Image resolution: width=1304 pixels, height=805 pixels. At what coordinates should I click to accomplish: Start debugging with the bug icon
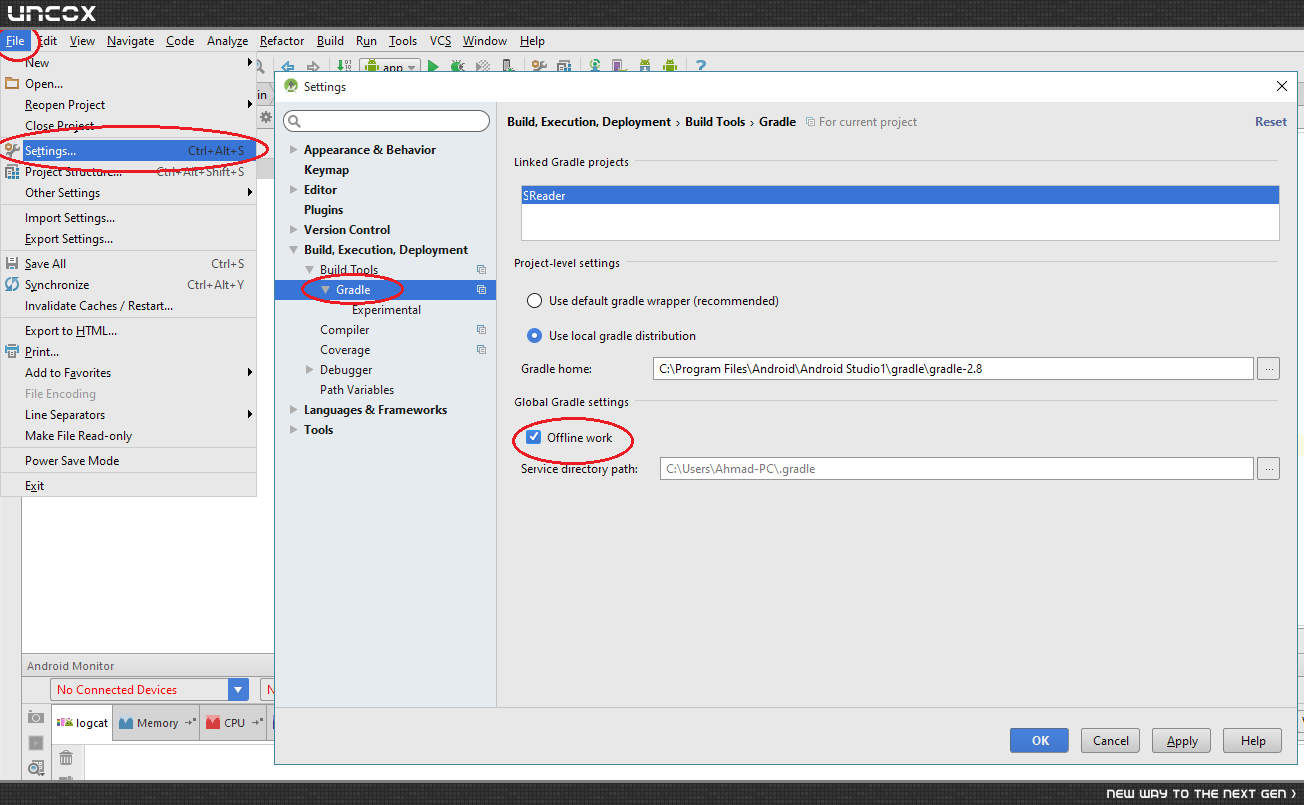458,66
